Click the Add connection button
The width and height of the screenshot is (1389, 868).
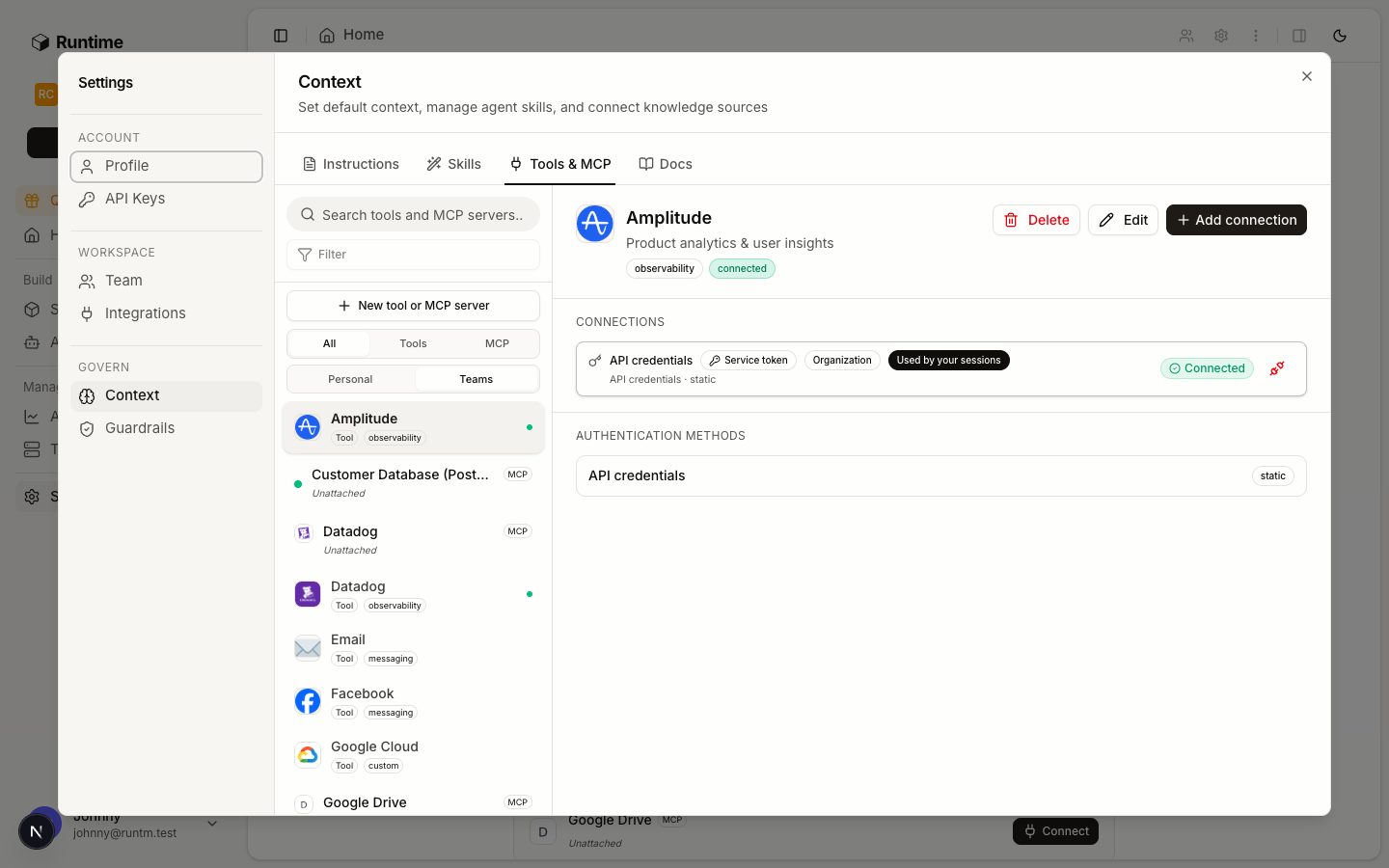[1237, 220]
